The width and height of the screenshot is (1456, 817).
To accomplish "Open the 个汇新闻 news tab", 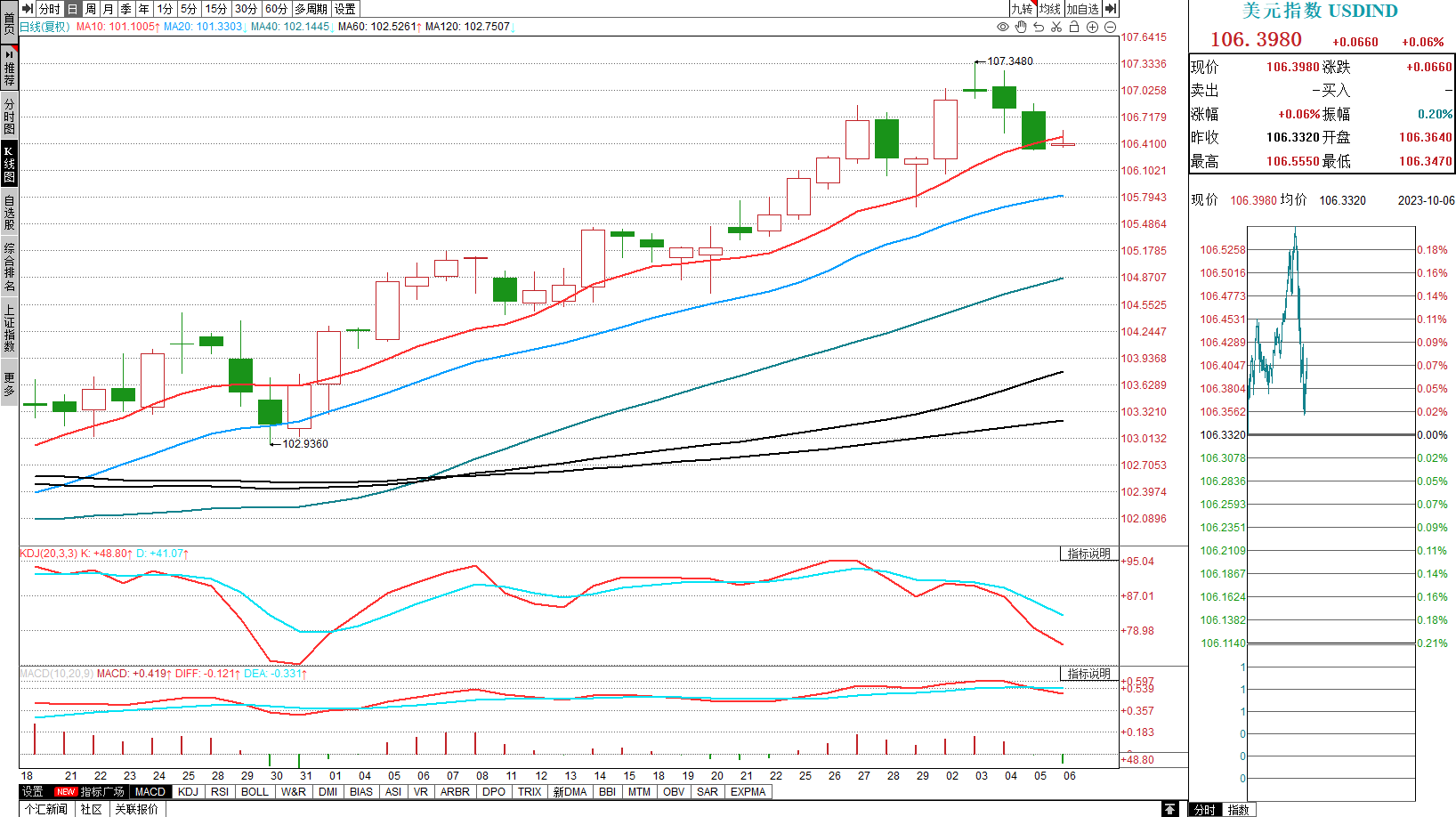I will (45, 809).
